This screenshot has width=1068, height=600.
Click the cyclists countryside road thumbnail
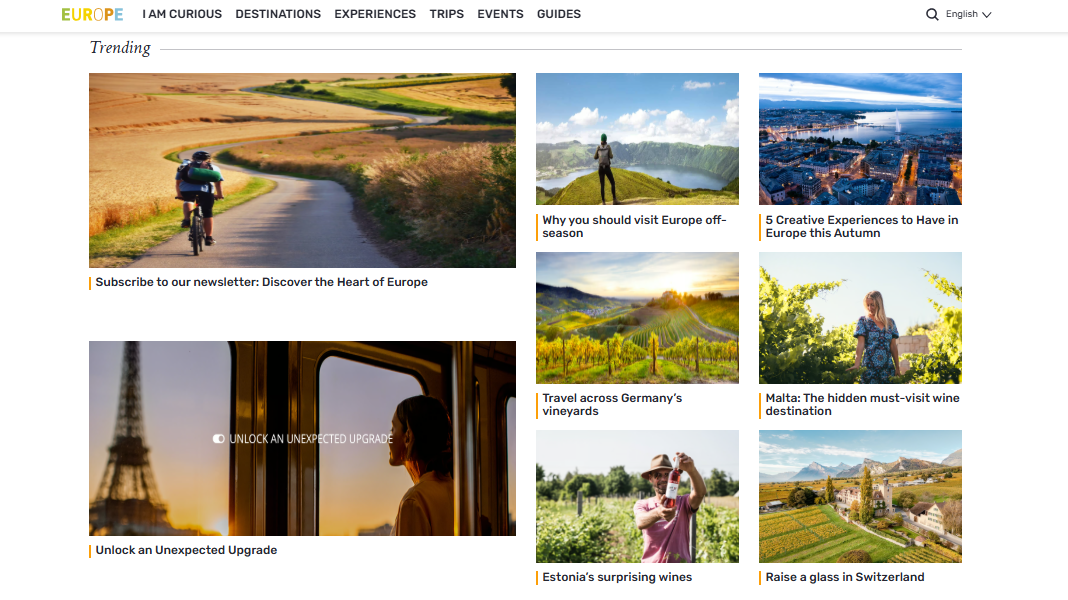pyautogui.click(x=302, y=170)
